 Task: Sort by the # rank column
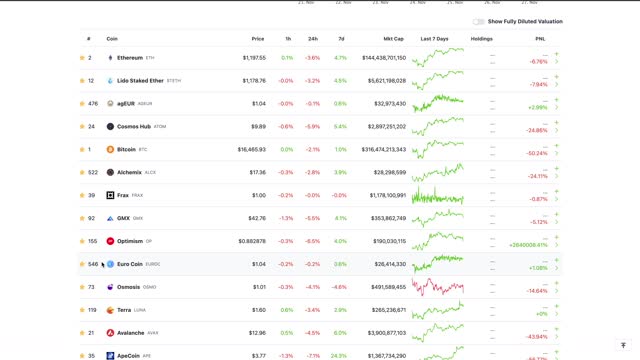[89, 39]
